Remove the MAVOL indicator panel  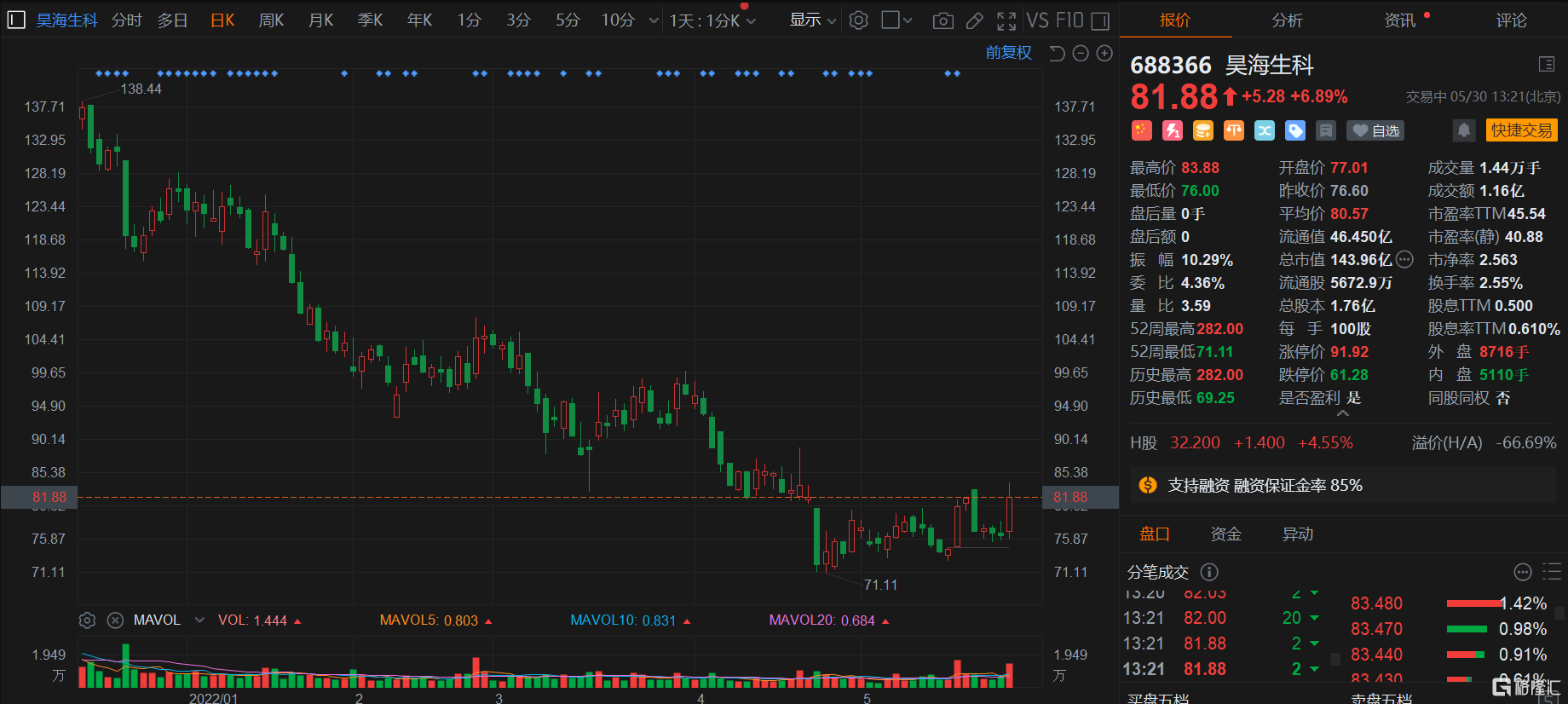click(x=115, y=620)
